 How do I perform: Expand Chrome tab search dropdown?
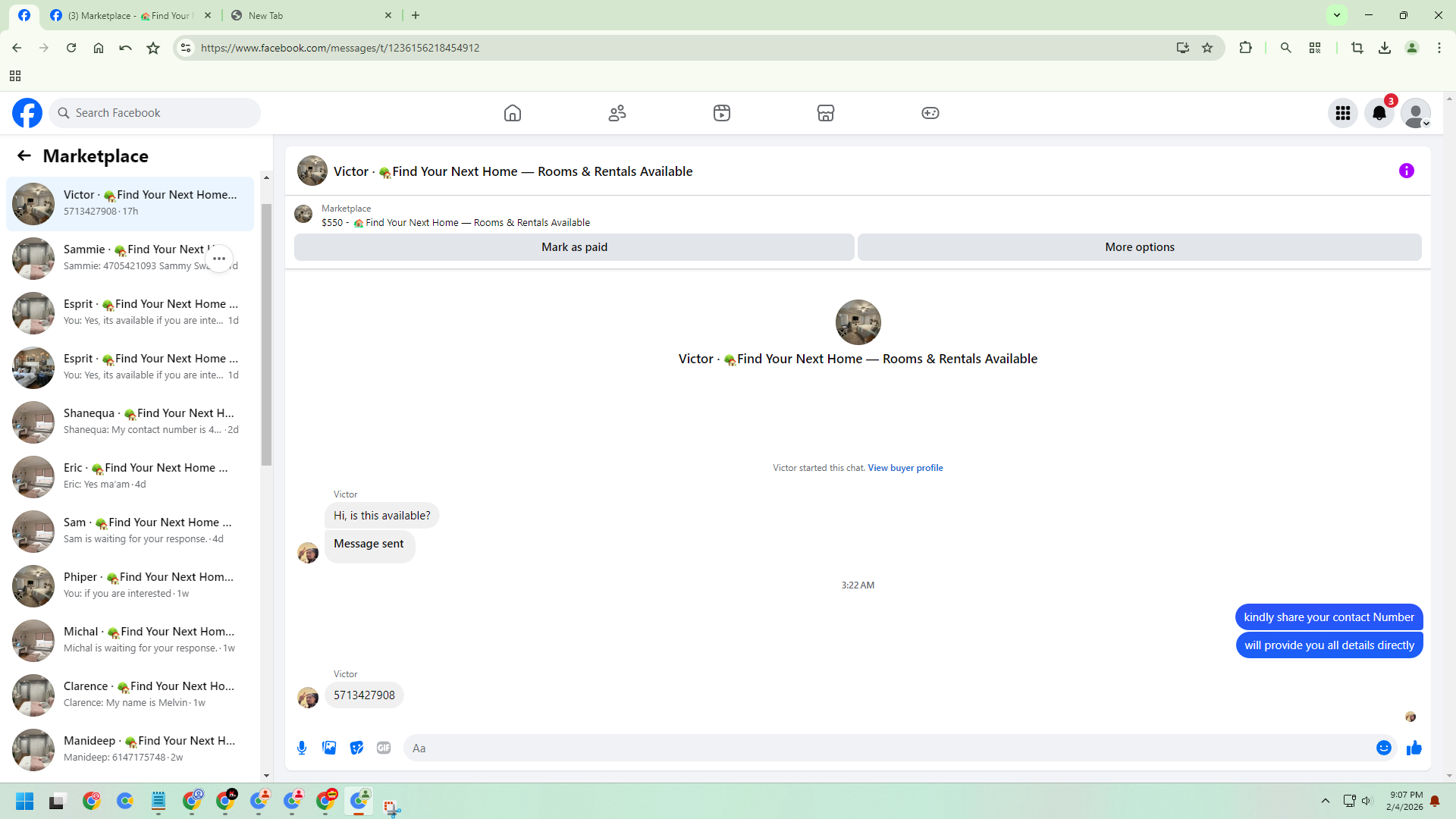pos(1337,15)
